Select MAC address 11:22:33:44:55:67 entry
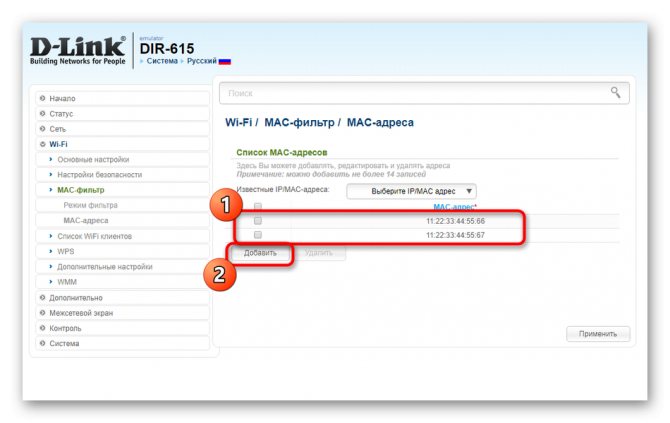670x423 pixels. [x=455, y=235]
